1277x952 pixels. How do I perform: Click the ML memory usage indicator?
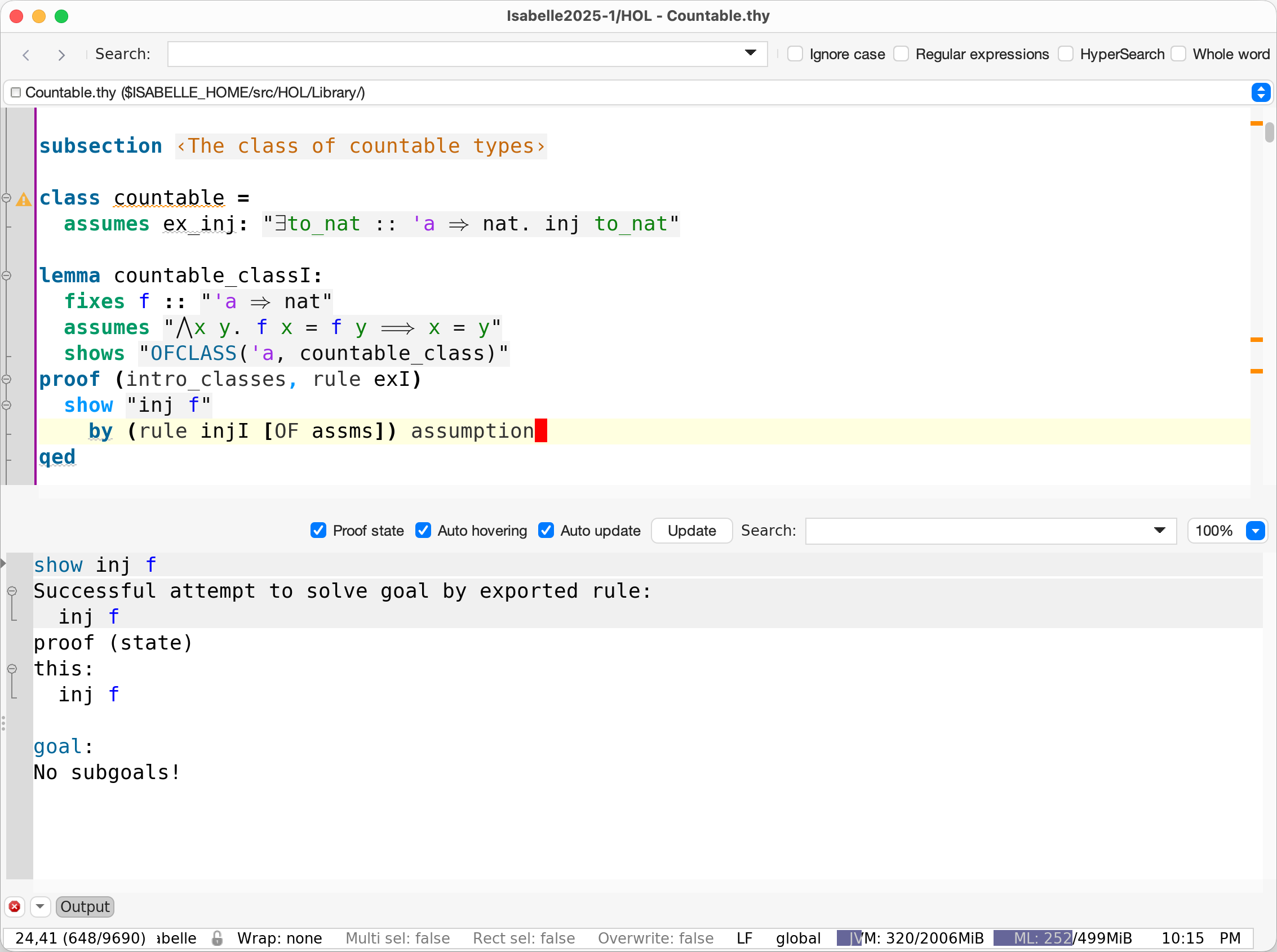(x=1062, y=938)
